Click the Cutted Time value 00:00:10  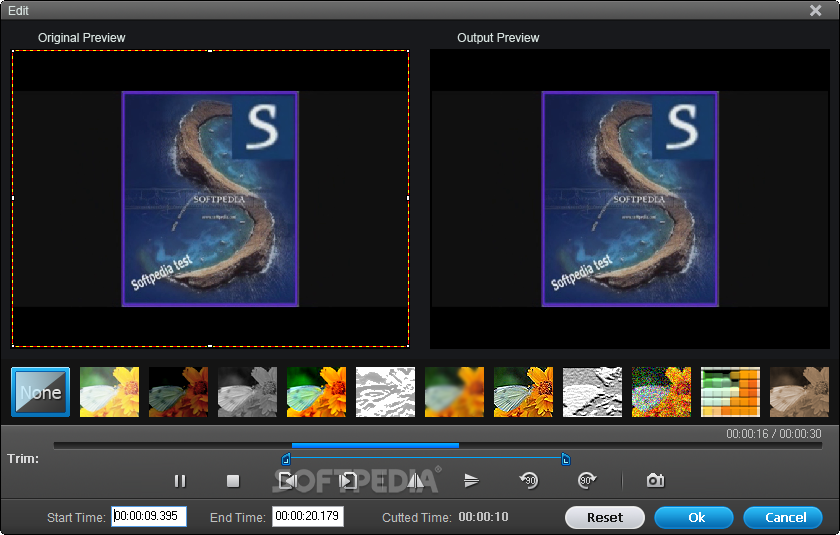tap(483, 517)
